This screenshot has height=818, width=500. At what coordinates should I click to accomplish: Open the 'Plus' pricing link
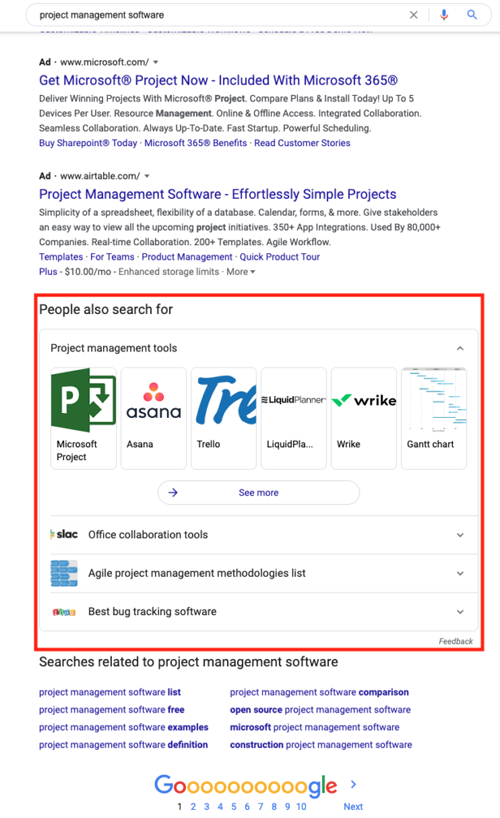click(x=48, y=272)
